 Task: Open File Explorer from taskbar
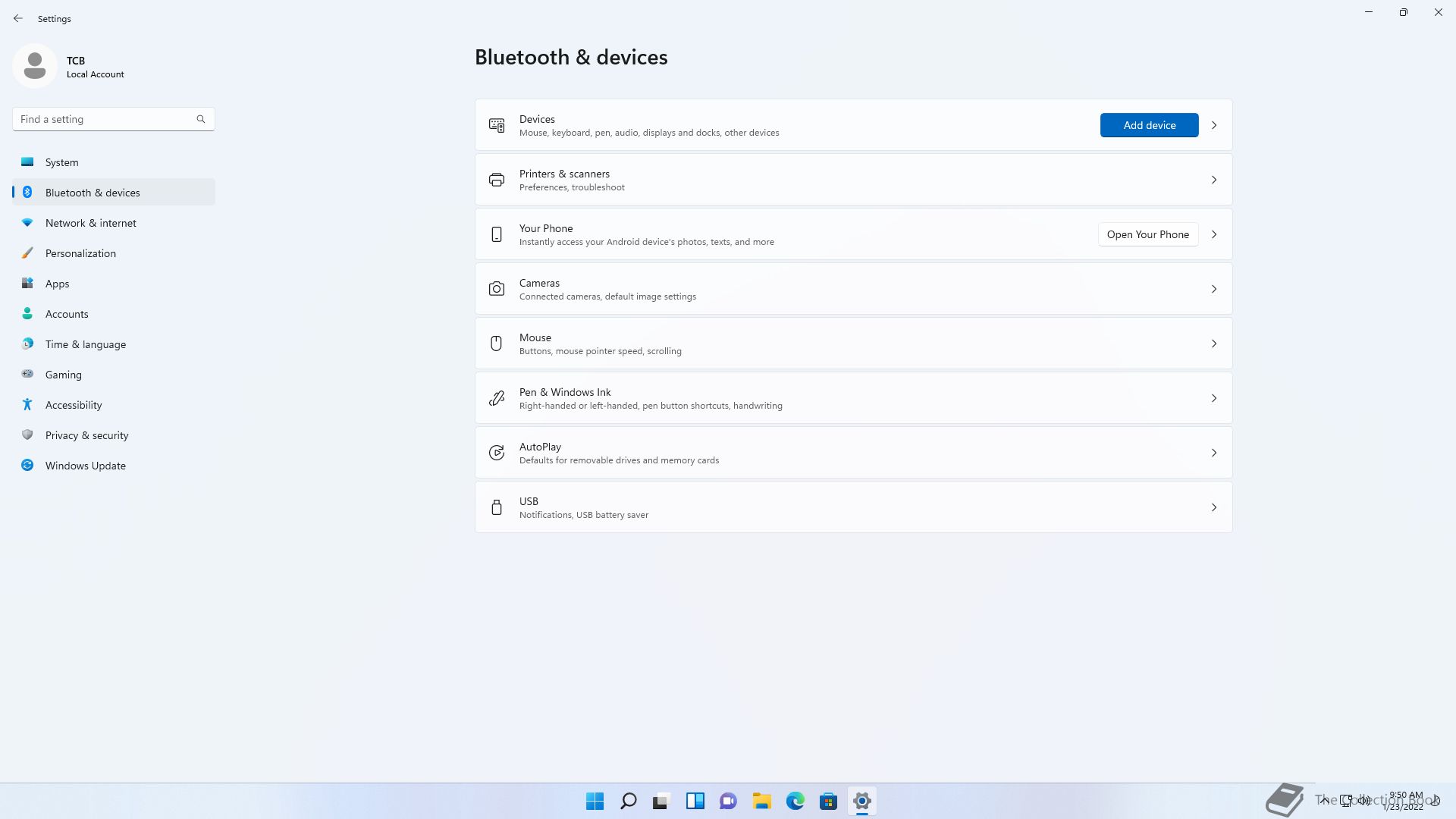(x=762, y=801)
